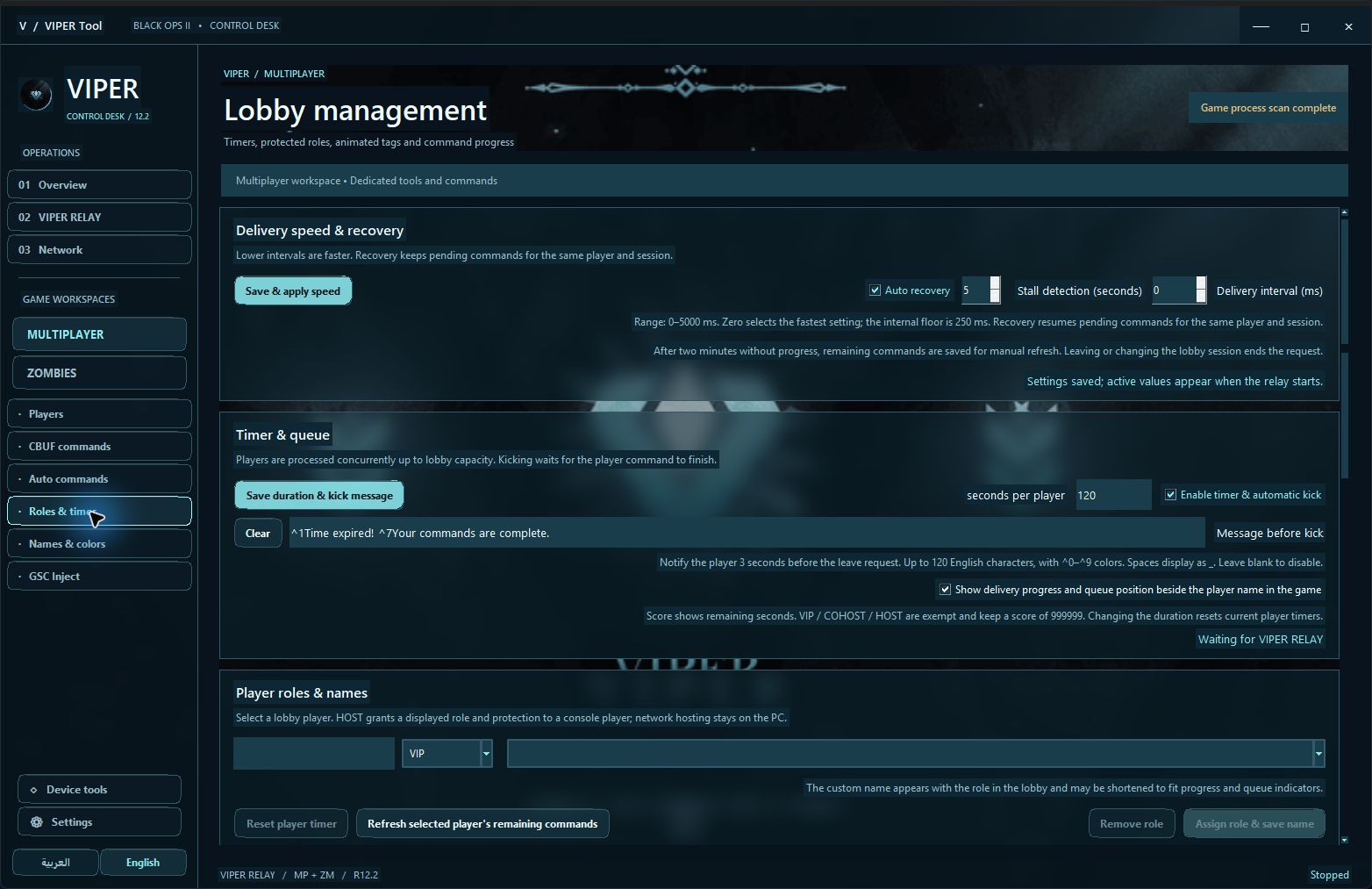
Task: Switch to the ZOMBIES workspace
Action: (x=99, y=373)
